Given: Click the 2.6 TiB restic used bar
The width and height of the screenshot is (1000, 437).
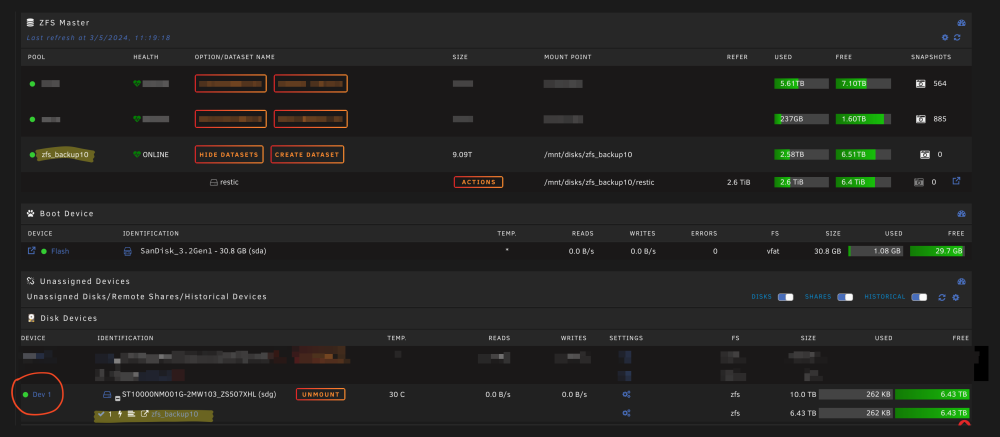Looking at the screenshot, I should [x=801, y=182].
